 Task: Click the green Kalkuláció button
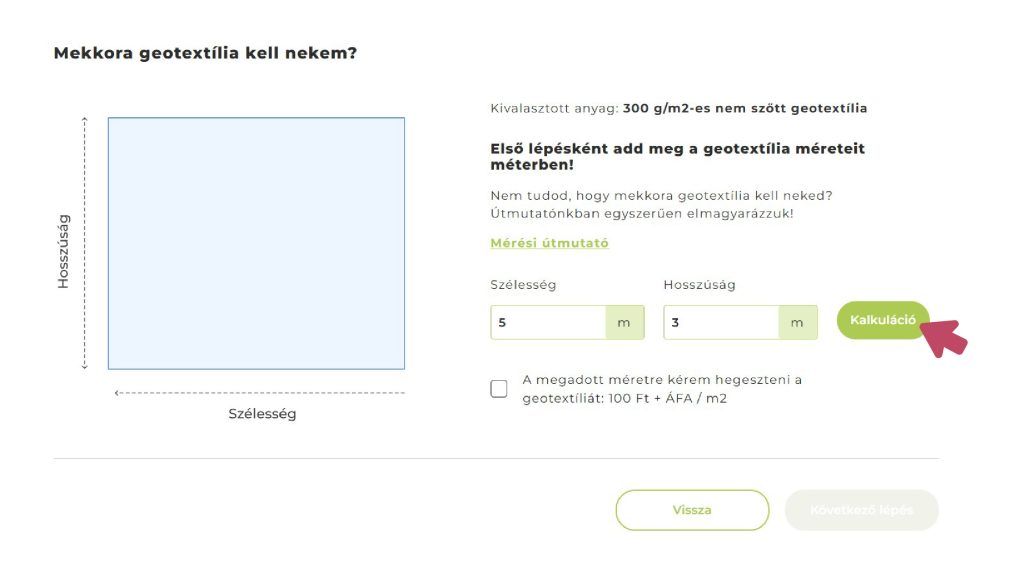(x=882, y=320)
